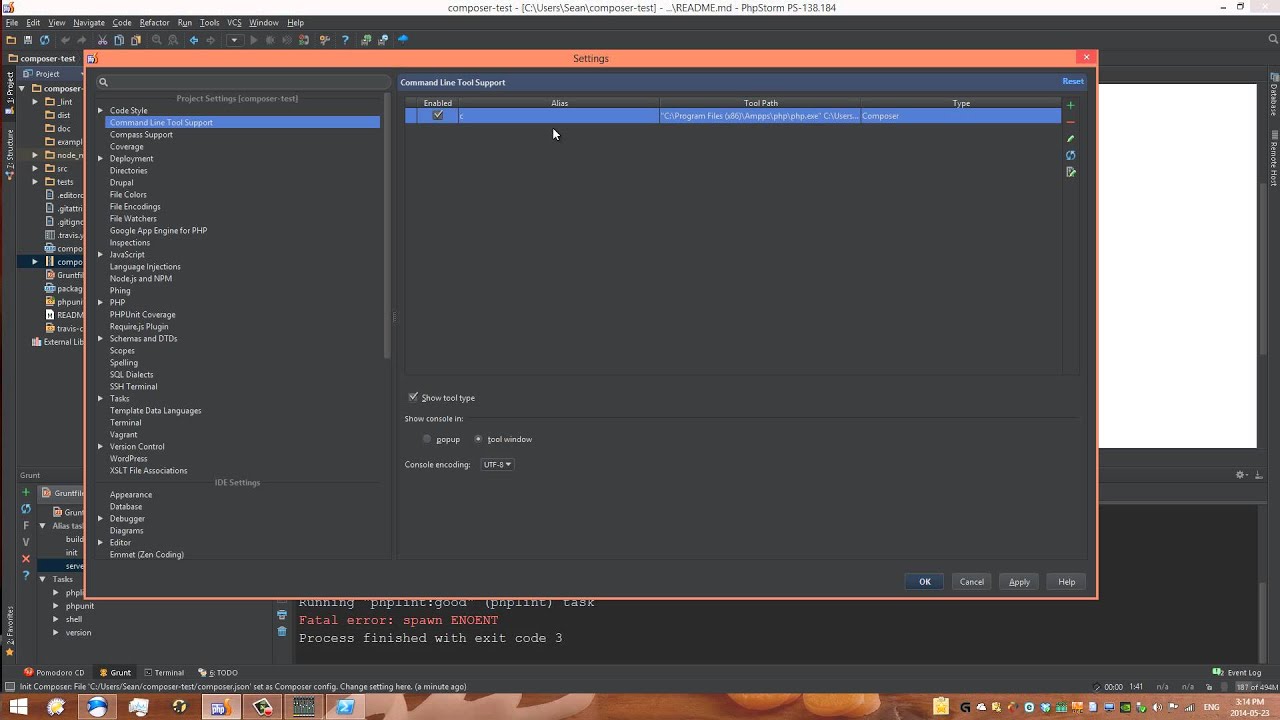Viewport: 1280px width, 720px height.
Task: Open the PhpStorm taskbar icon
Action: pyautogui.click(x=220, y=707)
